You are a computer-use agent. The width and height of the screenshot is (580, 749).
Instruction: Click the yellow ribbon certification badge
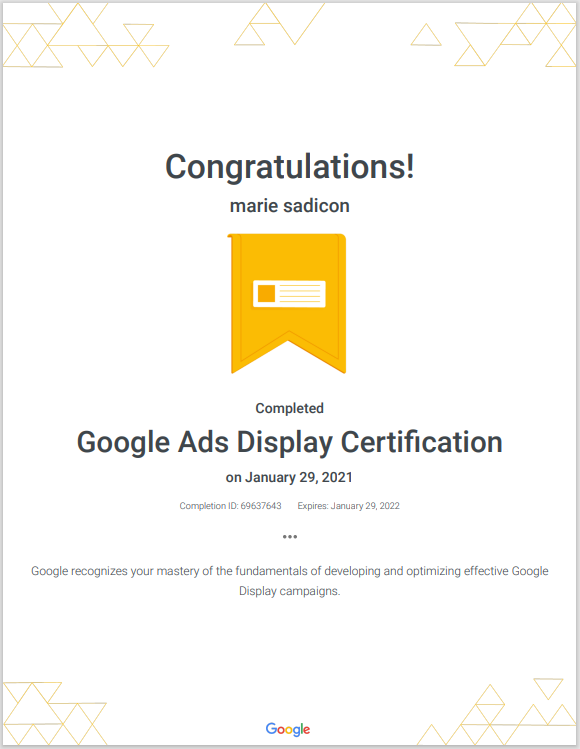click(x=287, y=303)
